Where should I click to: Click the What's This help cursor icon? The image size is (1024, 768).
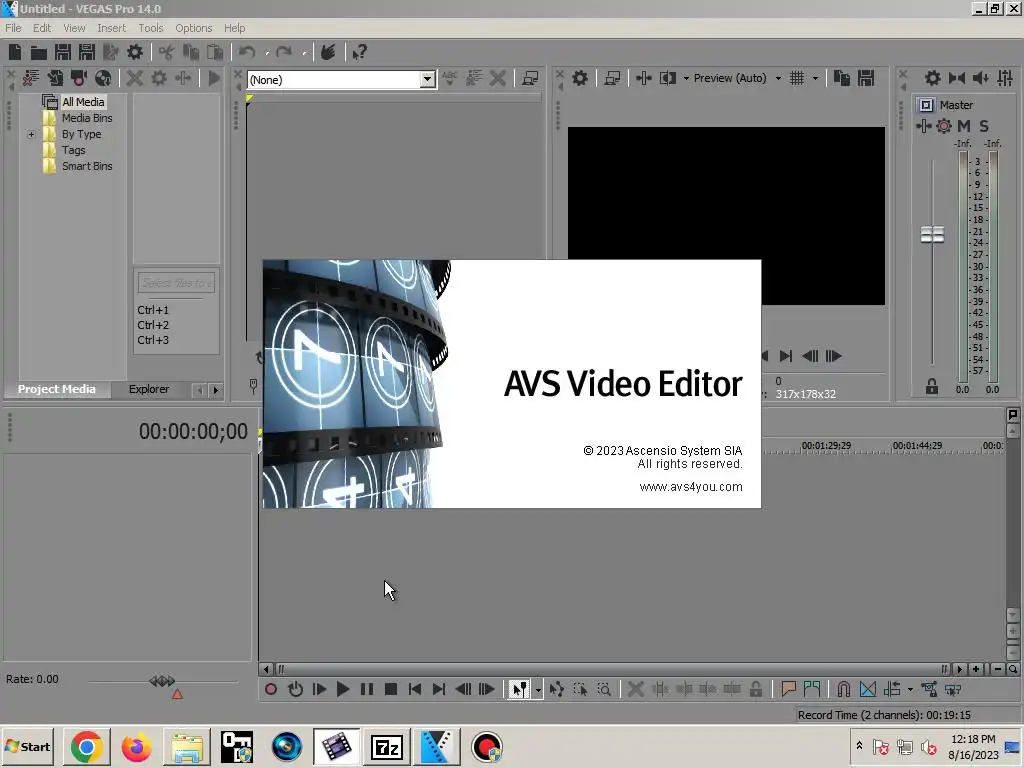click(359, 52)
